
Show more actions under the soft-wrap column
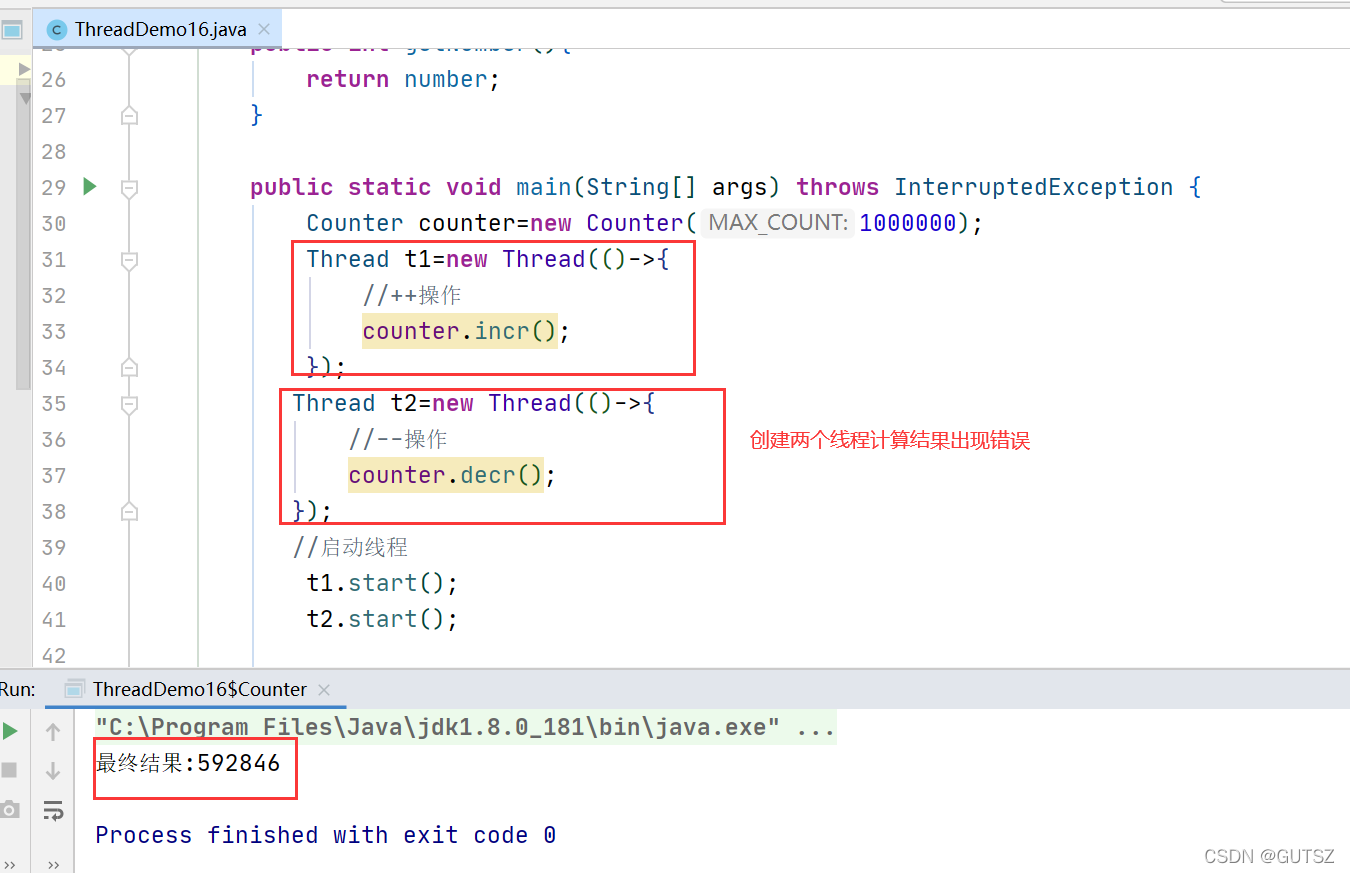click(x=53, y=865)
